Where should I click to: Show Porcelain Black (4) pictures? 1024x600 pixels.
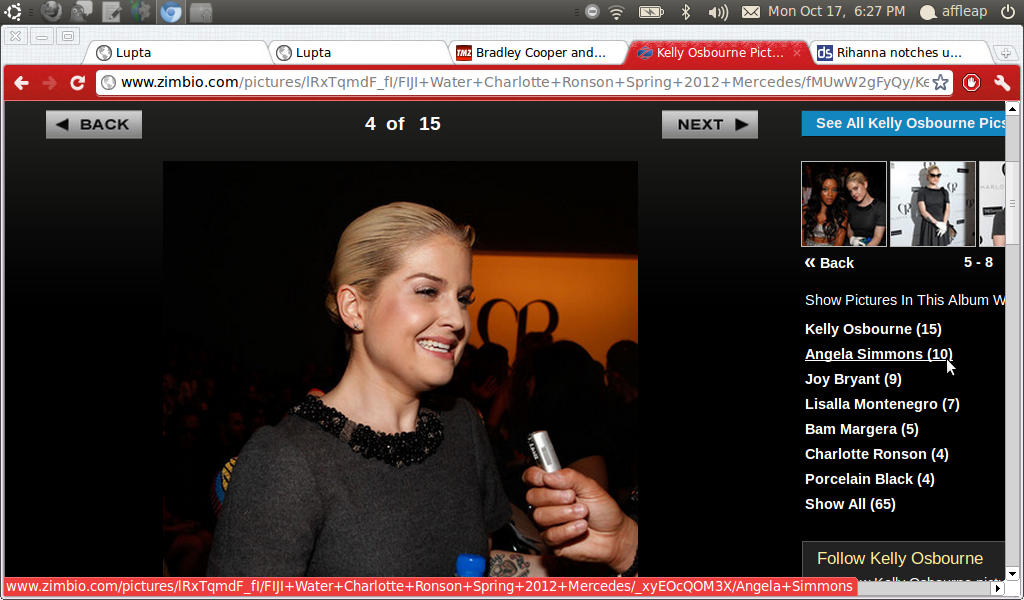tap(869, 479)
